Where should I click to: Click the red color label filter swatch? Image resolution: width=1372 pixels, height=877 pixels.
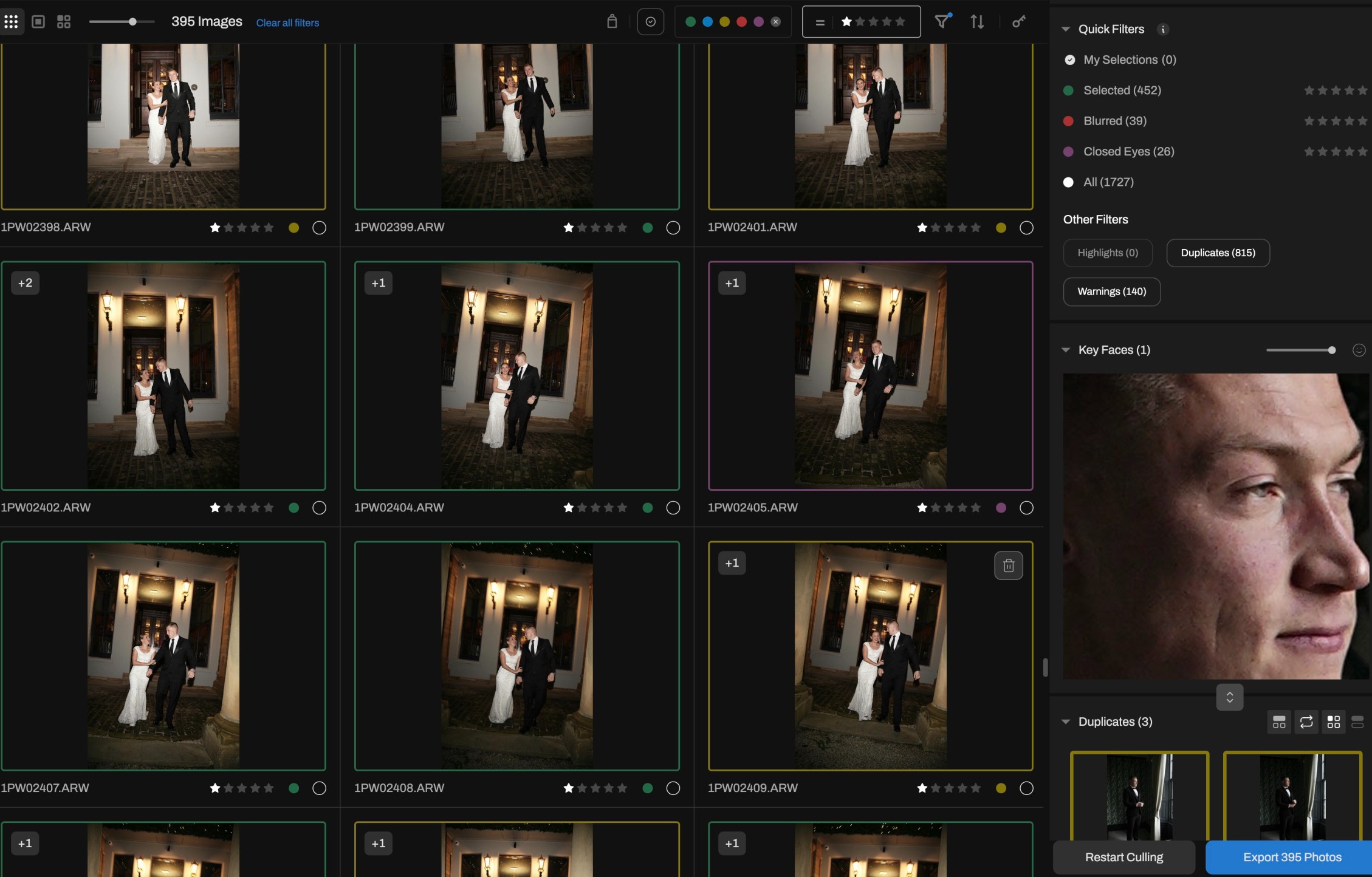click(741, 22)
